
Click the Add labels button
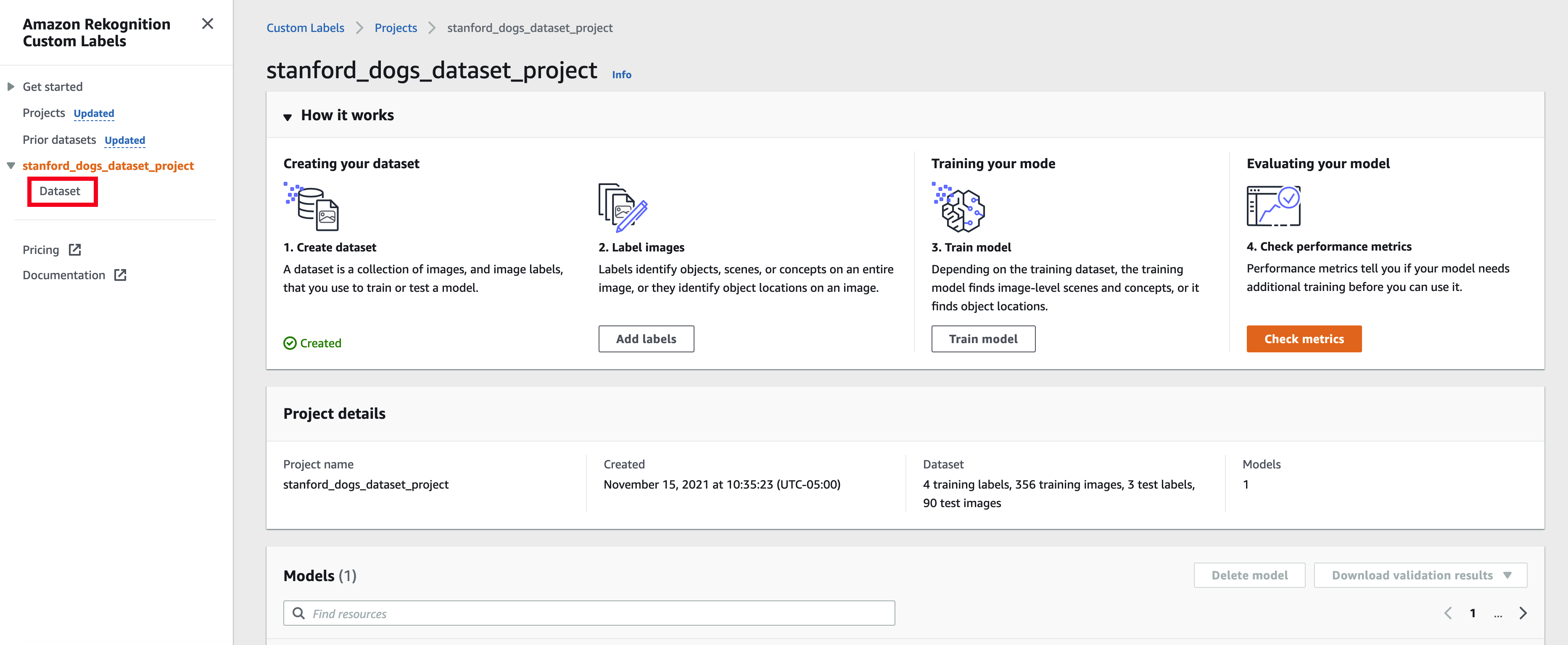pos(646,338)
